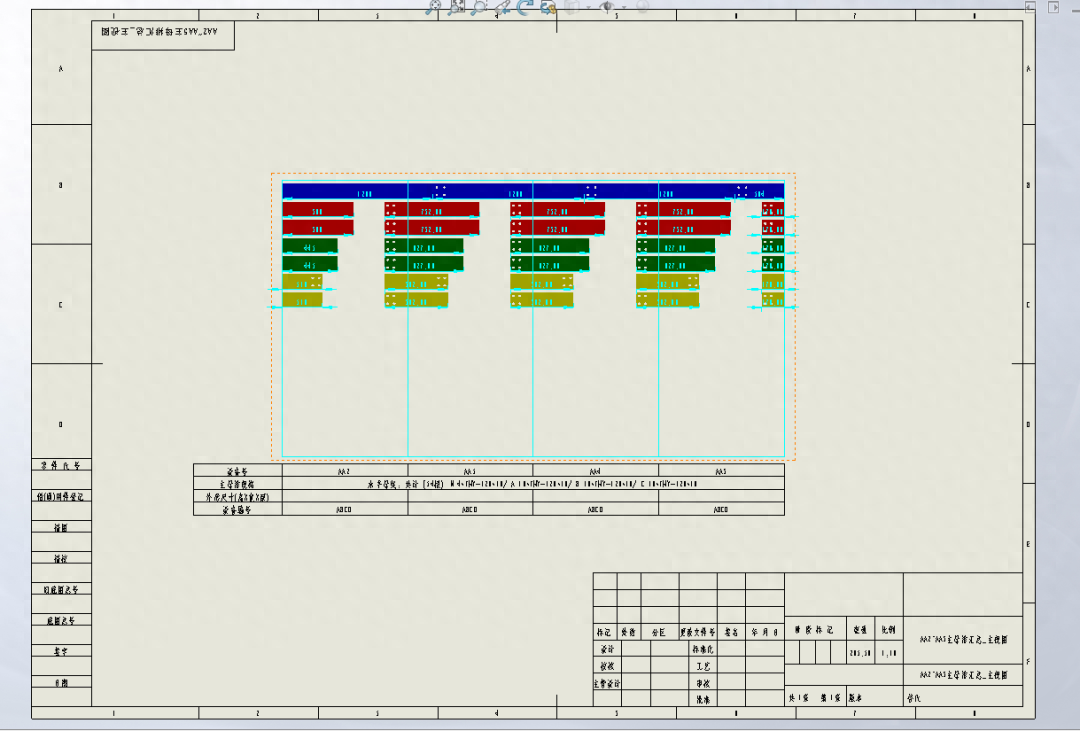Viewport: 1080px width, 731px height.
Task: Click the Zoom to Fit icon
Action: pyautogui.click(x=433, y=7)
